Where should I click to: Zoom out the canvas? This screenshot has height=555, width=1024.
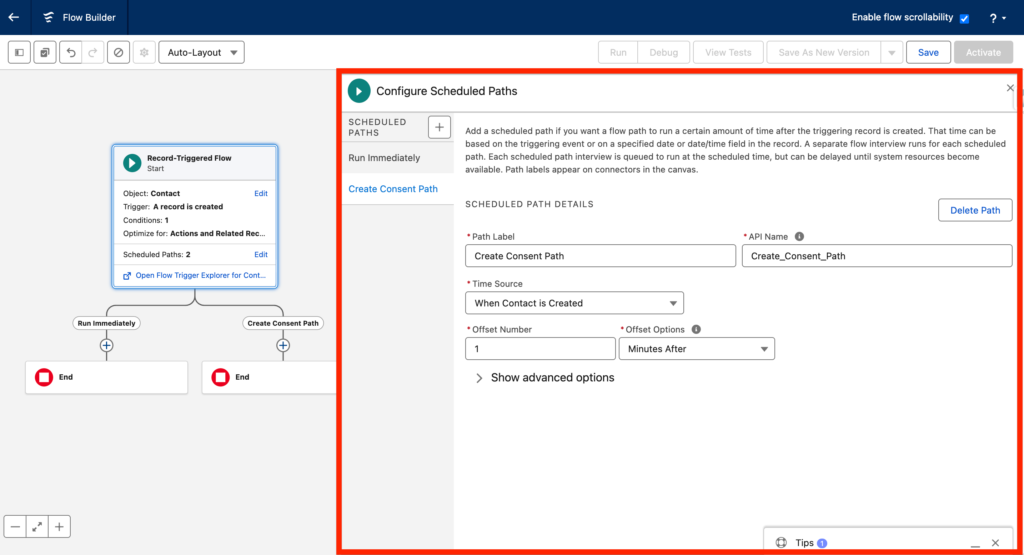point(15,526)
